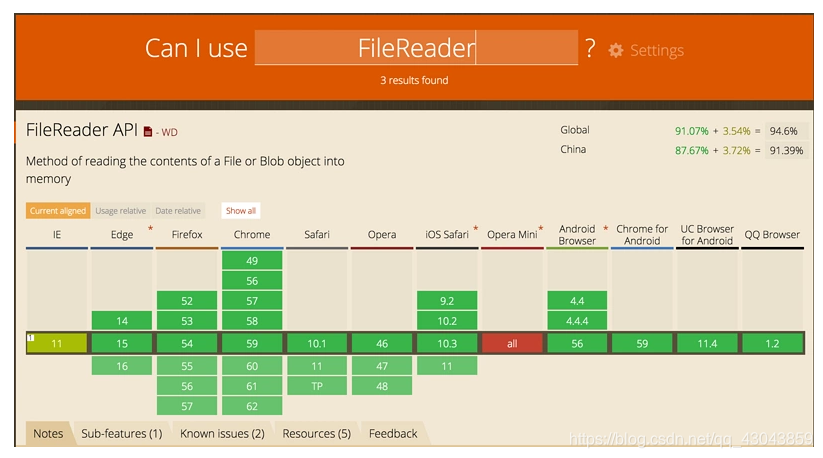Screen dimensions: 823x458
Task: Open the Notes tab
Action: tap(48, 434)
